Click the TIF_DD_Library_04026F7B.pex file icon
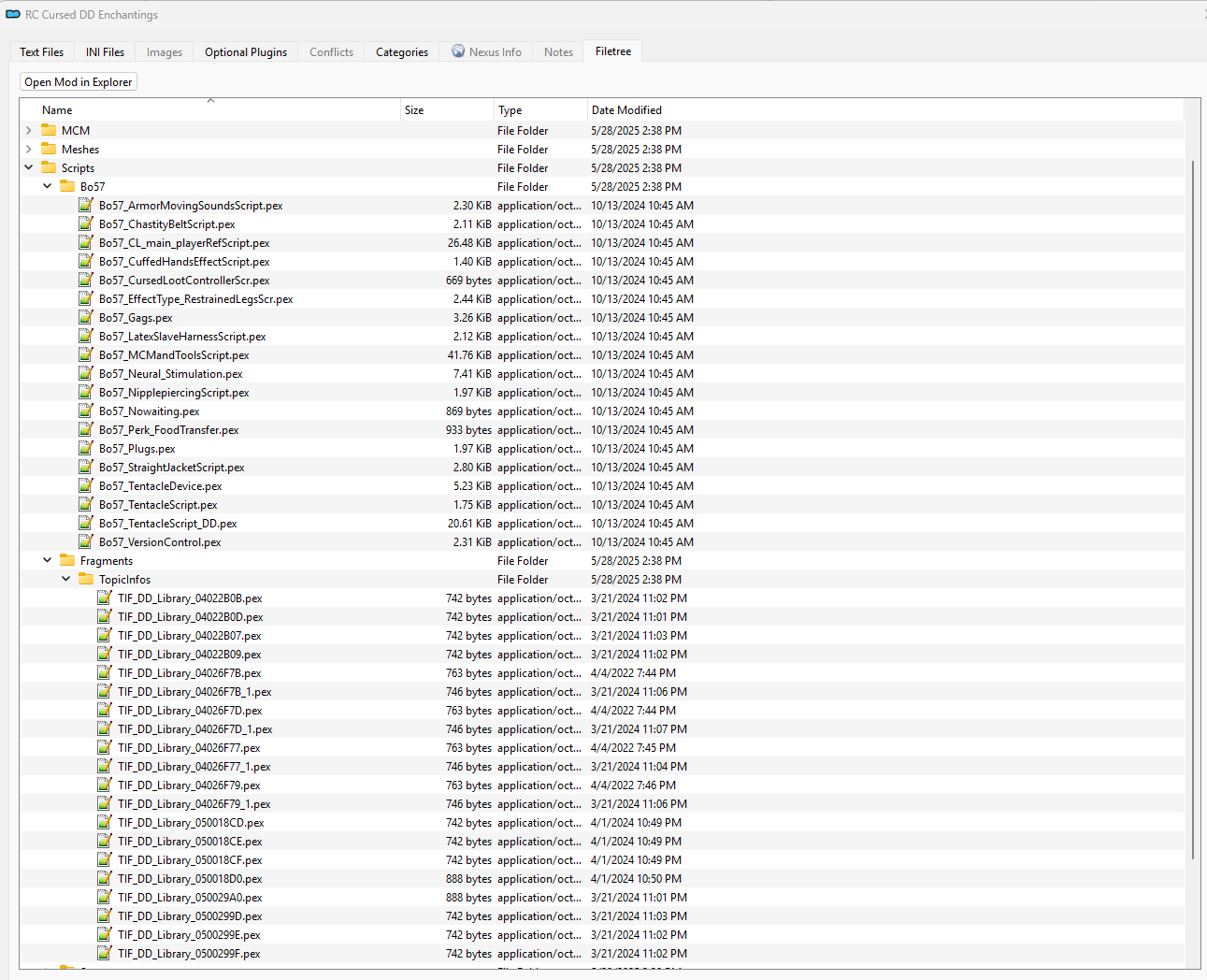 click(105, 672)
